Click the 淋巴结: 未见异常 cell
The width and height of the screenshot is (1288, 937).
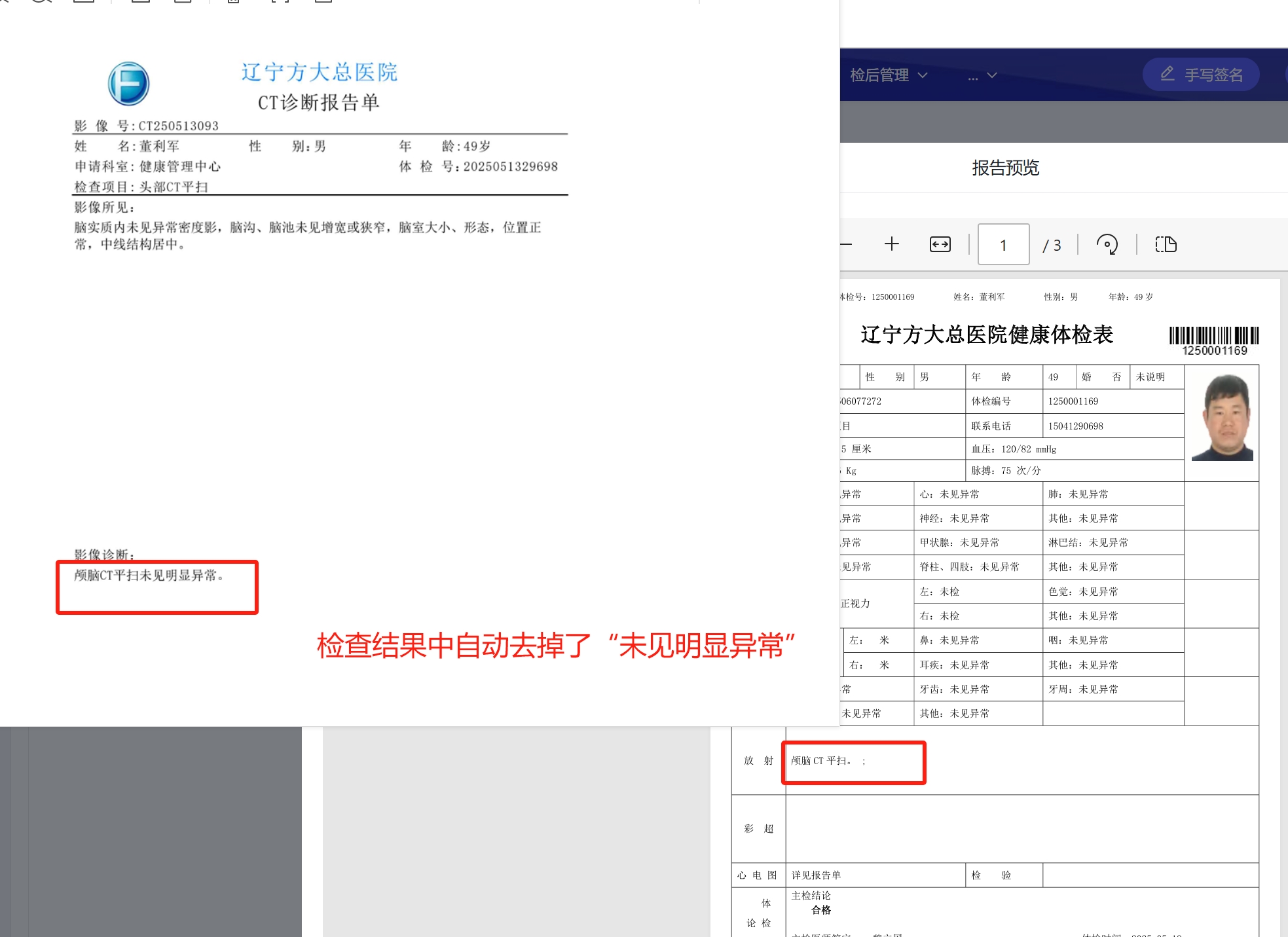(1113, 542)
